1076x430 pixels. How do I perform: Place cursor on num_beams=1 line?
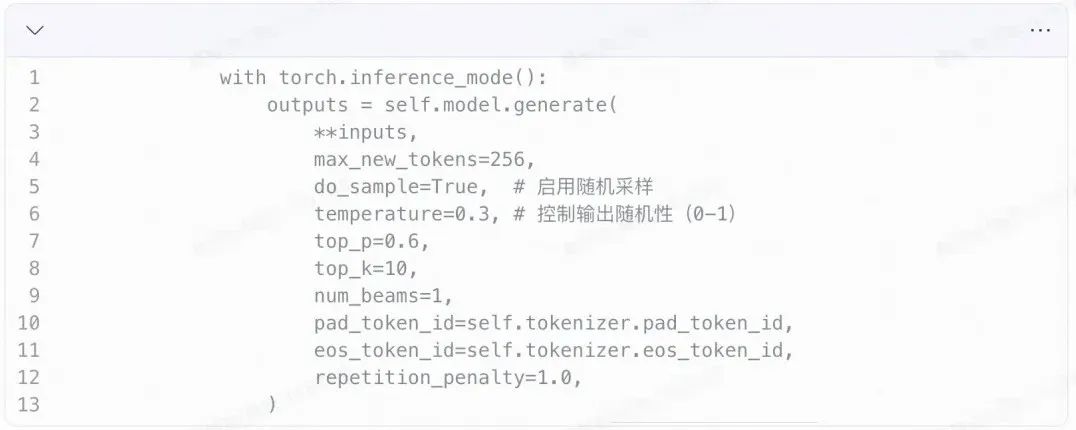pyautogui.click(x=383, y=296)
